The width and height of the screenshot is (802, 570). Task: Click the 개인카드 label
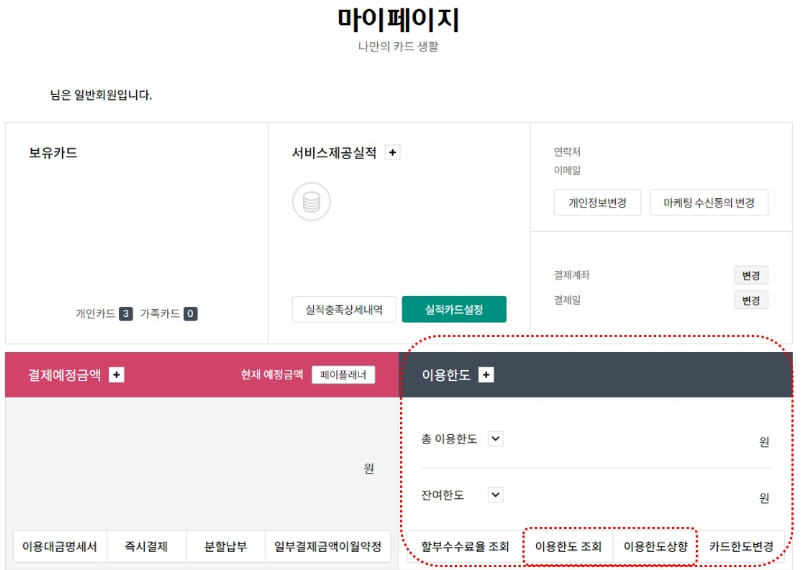95,314
